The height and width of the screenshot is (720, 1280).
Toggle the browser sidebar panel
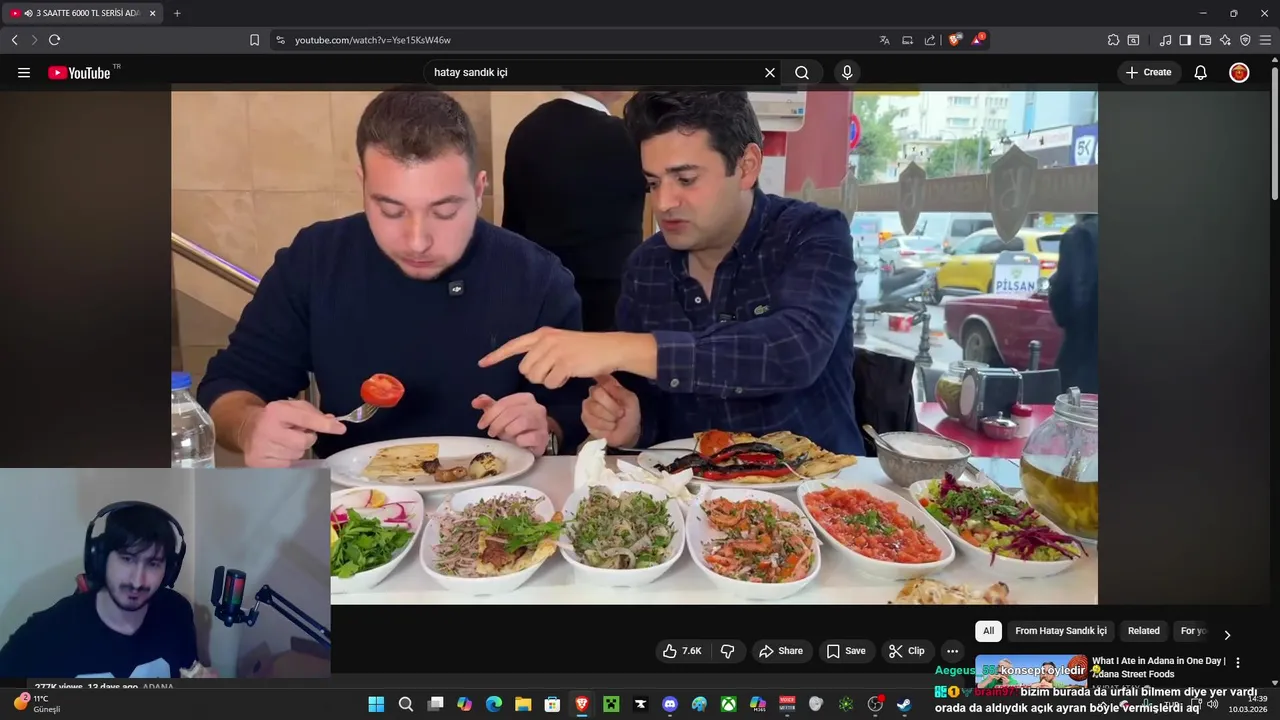click(x=1185, y=40)
